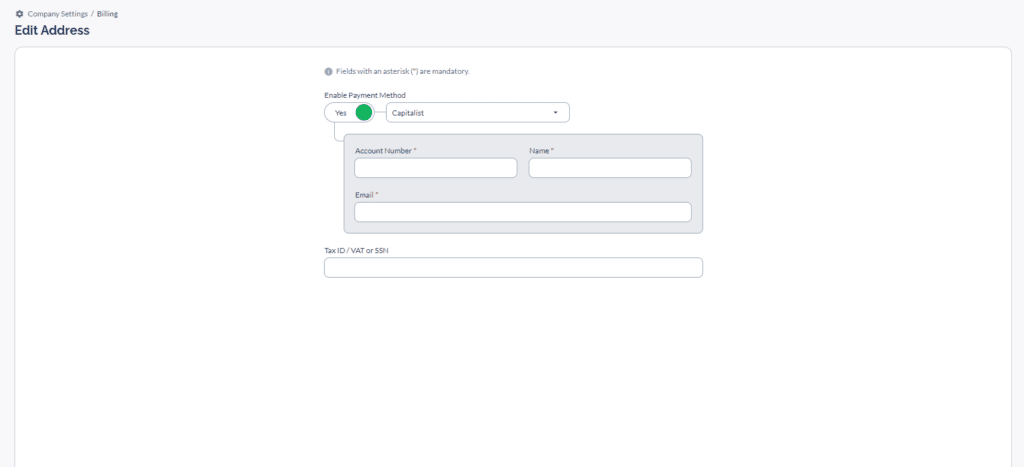The width and height of the screenshot is (1024, 467).
Task: Open the Capitalist payment method dropdown
Action: (x=470, y=113)
